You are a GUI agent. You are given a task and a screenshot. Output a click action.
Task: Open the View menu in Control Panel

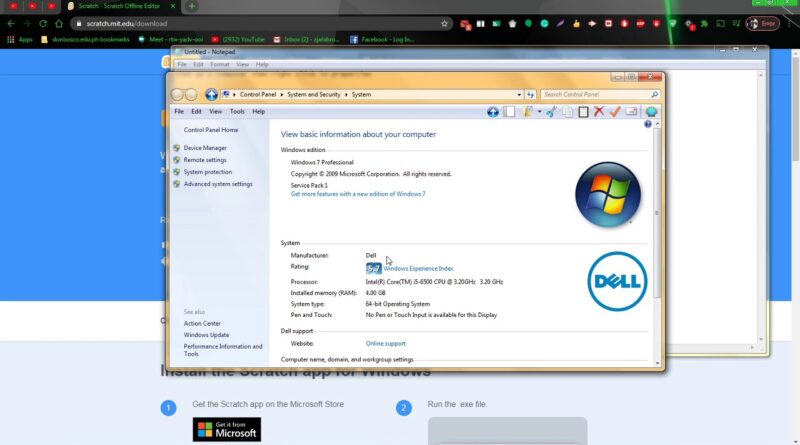click(x=215, y=111)
